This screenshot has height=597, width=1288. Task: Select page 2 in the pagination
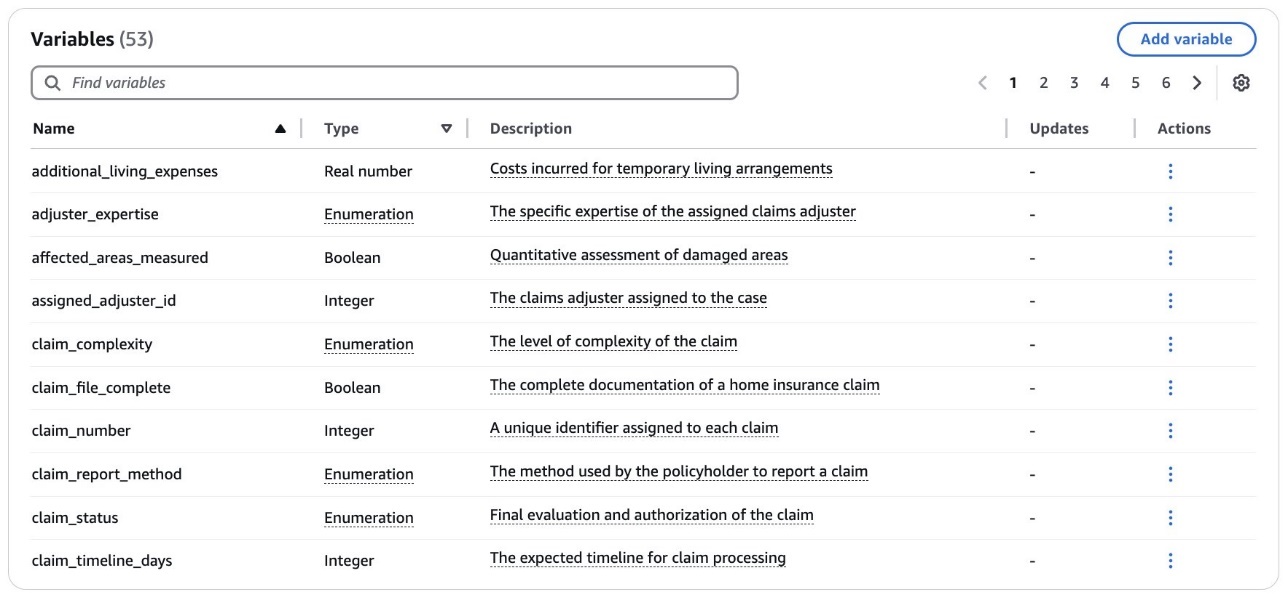(x=1043, y=82)
